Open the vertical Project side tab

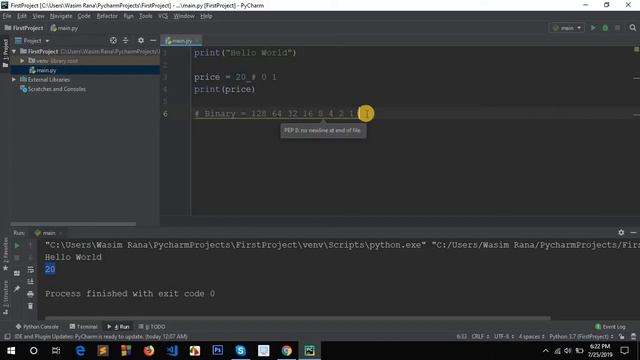[5, 53]
